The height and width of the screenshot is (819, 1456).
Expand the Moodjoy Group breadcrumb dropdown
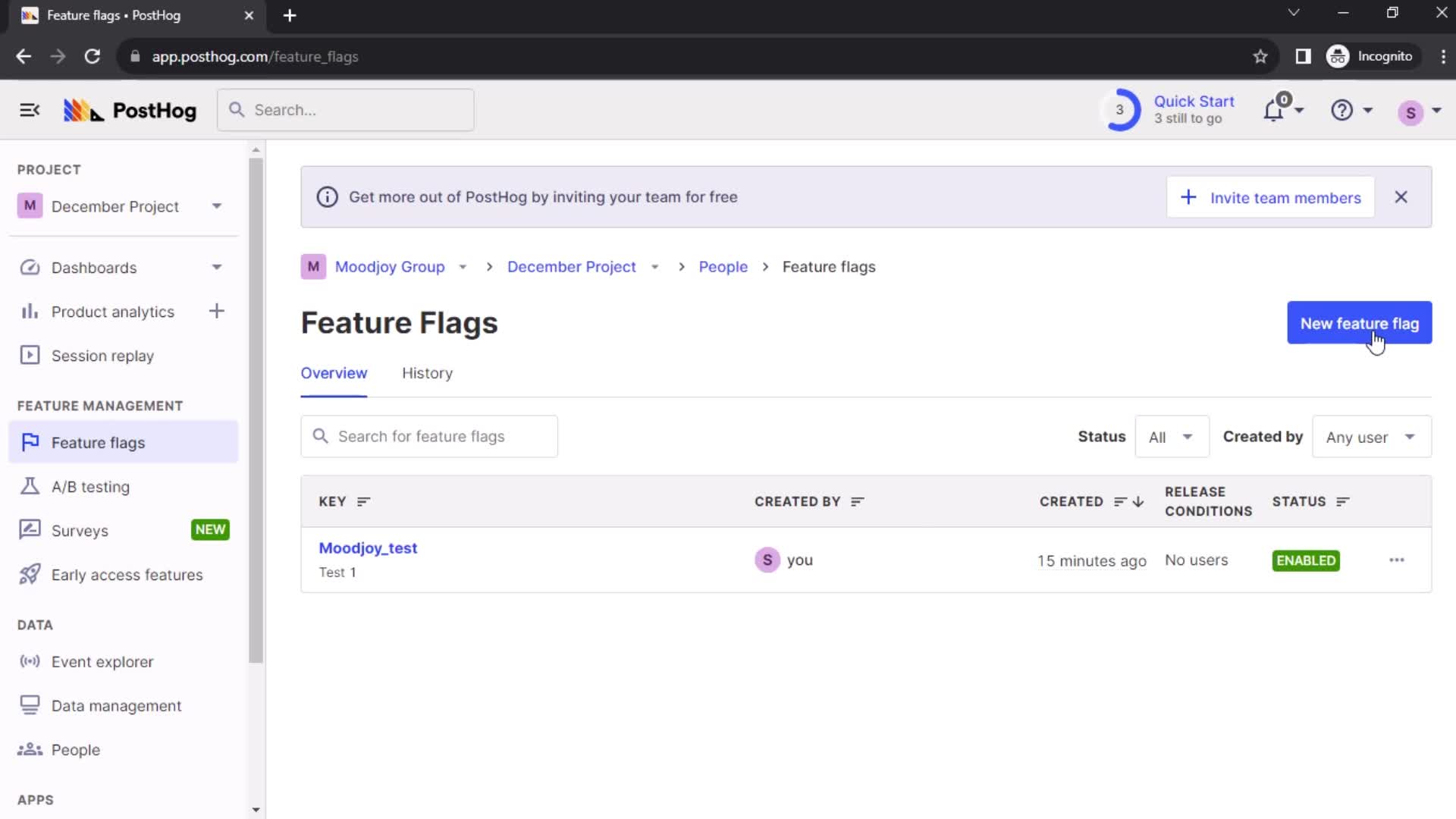point(463,267)
